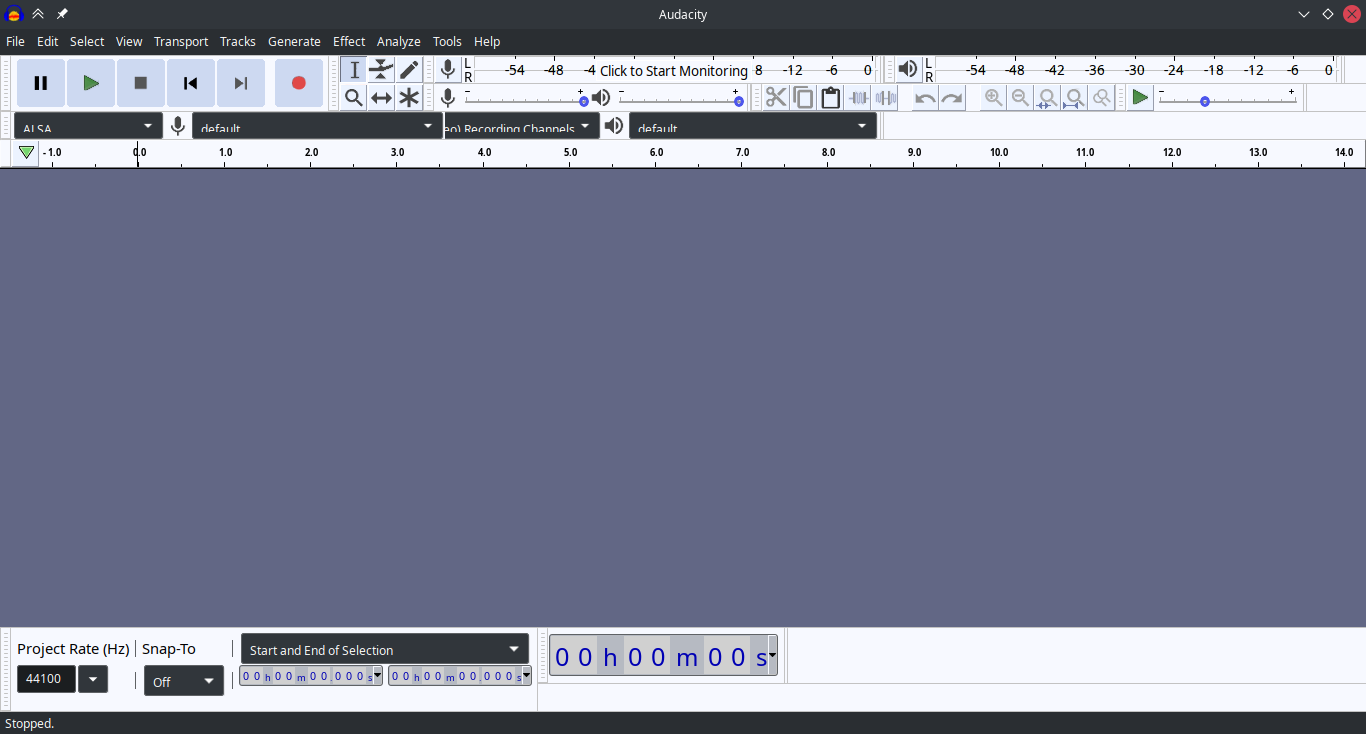Screen dimensions: 1366x734
Task: Open the Generate menu
Action: tap(294, 41)
